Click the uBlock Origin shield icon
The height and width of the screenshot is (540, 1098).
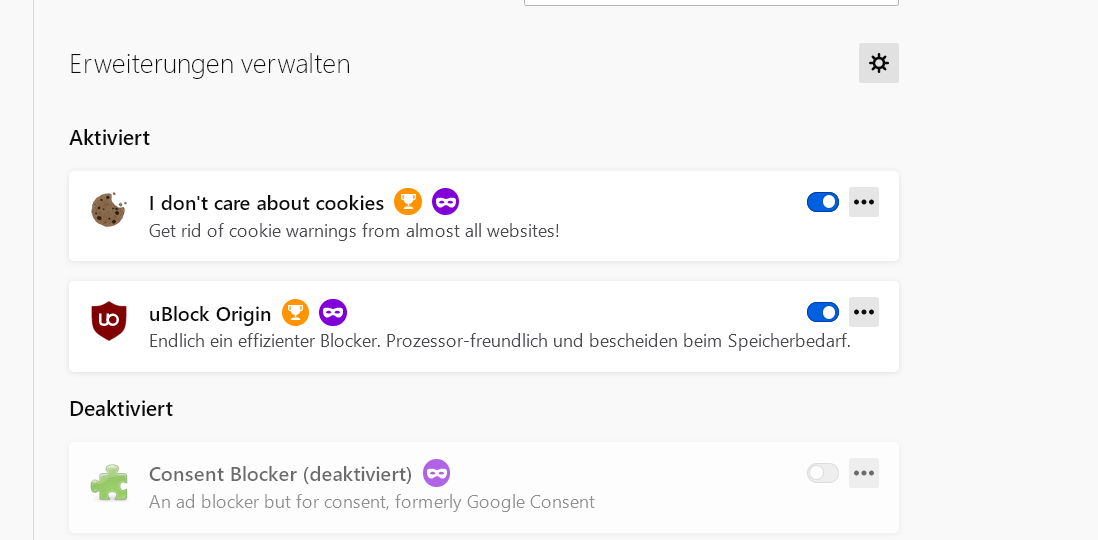click(x=108, y=321)
